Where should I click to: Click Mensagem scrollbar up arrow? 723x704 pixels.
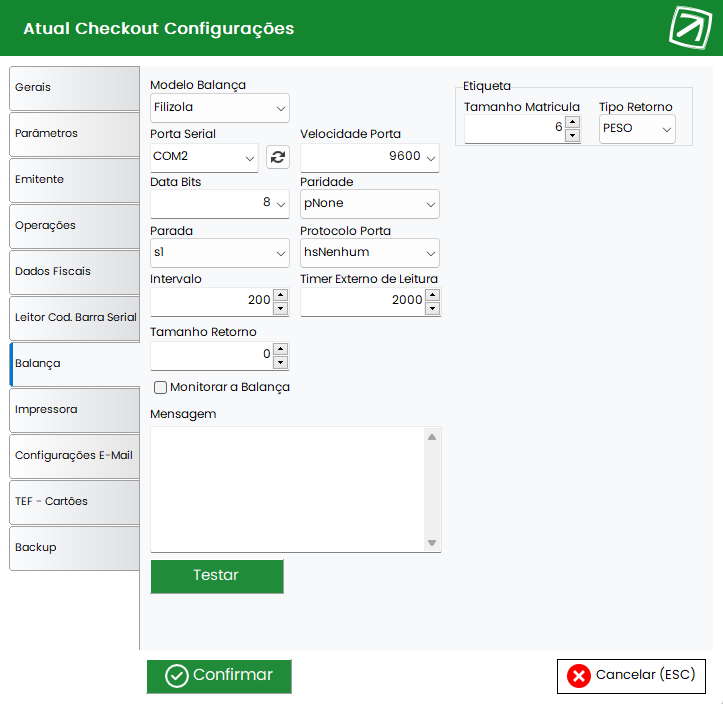click(432, 437)
